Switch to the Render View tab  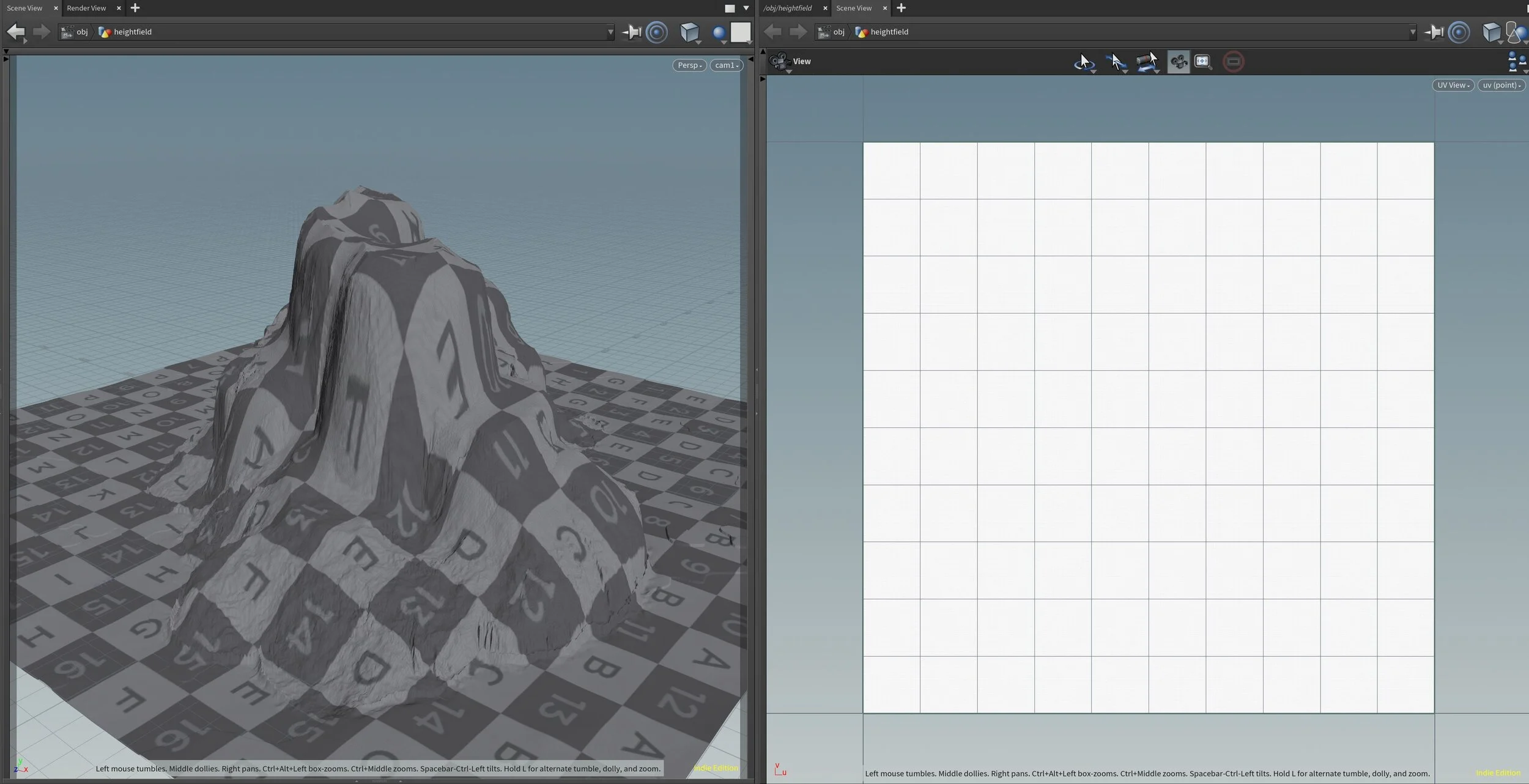tap(86, 8)
